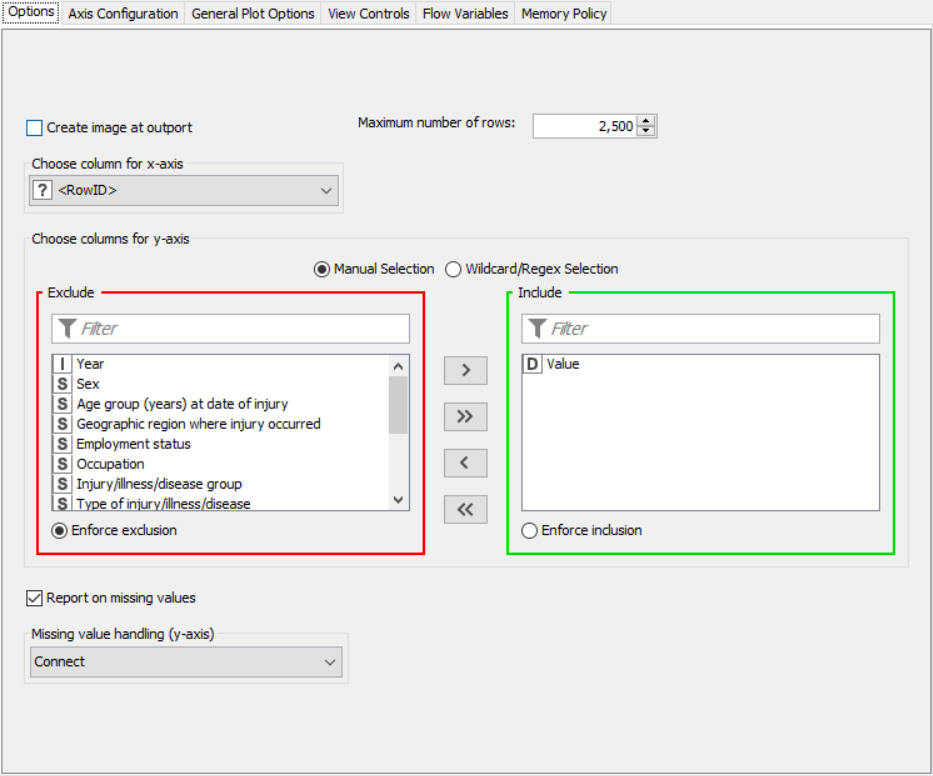Image resolution: width=933 pixels, height=776 pixels.
Task: Select Value in the Include list
Action: click(x=701, y=364)
